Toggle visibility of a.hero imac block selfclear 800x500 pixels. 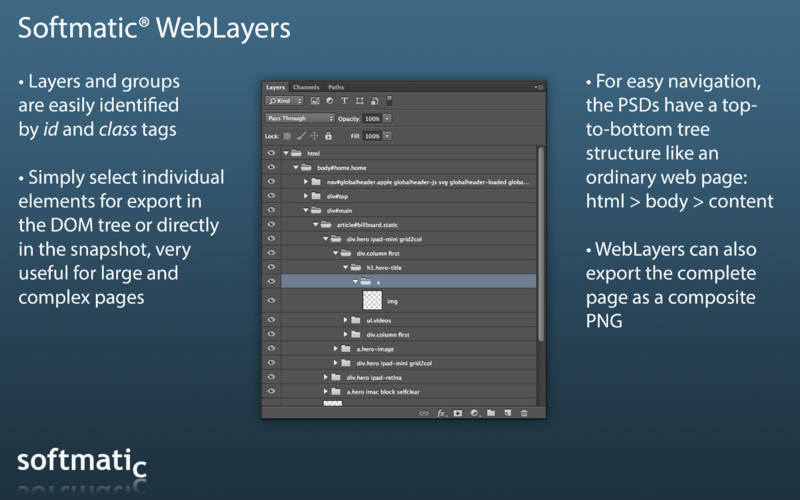[271, 392]
